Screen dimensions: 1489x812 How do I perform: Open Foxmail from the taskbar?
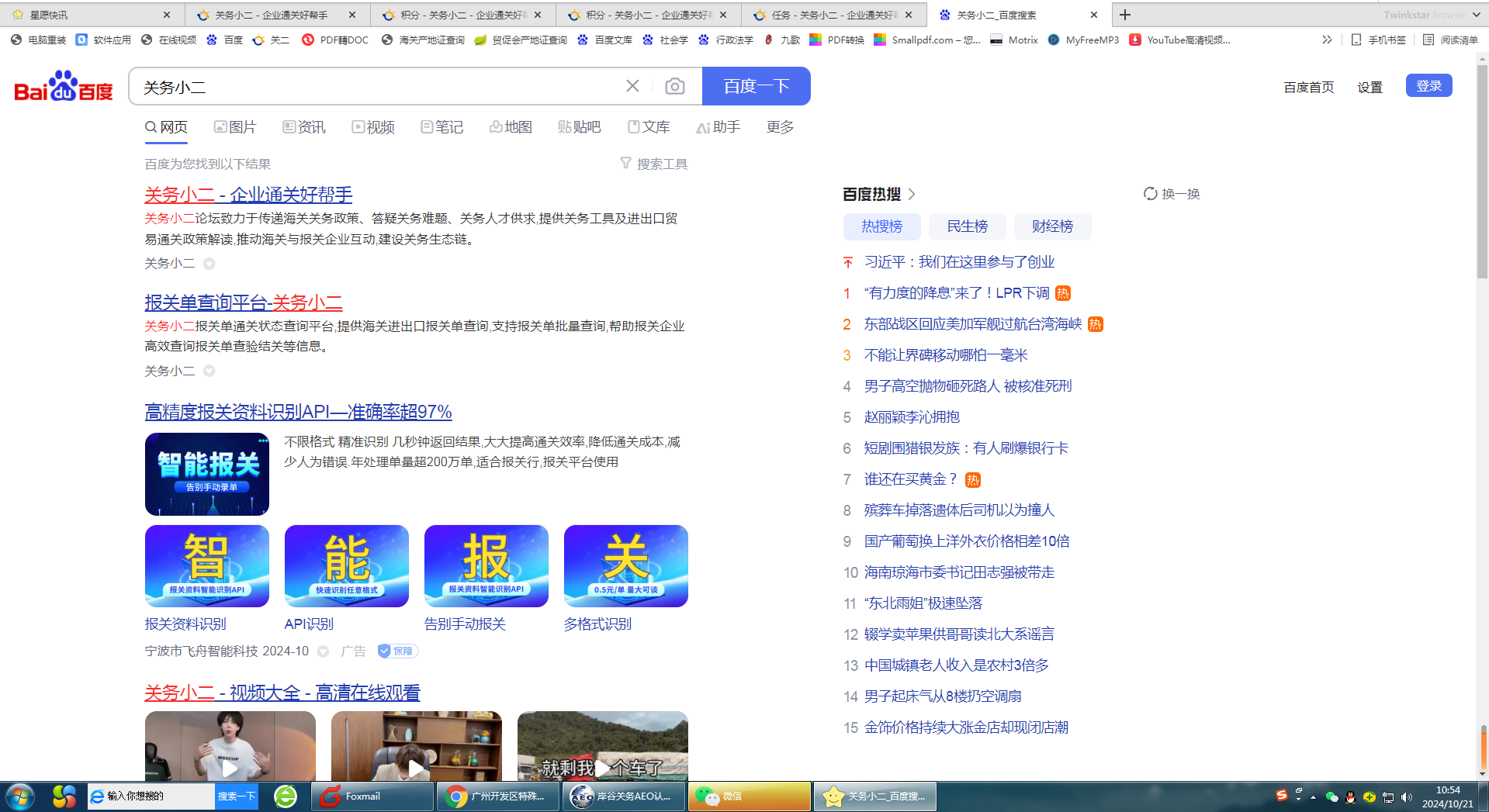tap(372, 796)
